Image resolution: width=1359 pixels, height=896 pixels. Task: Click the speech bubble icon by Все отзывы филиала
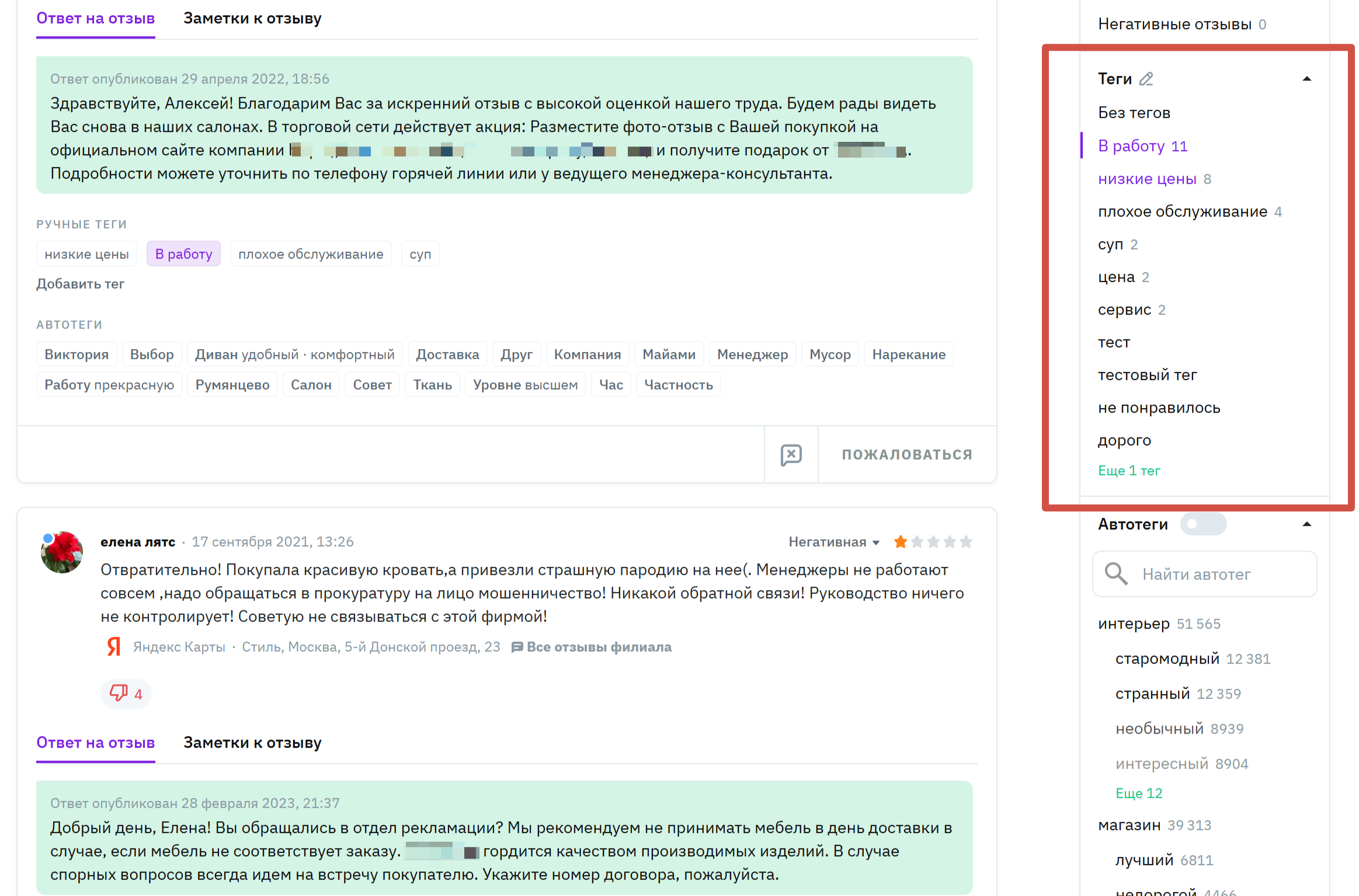tap(516, 647)
